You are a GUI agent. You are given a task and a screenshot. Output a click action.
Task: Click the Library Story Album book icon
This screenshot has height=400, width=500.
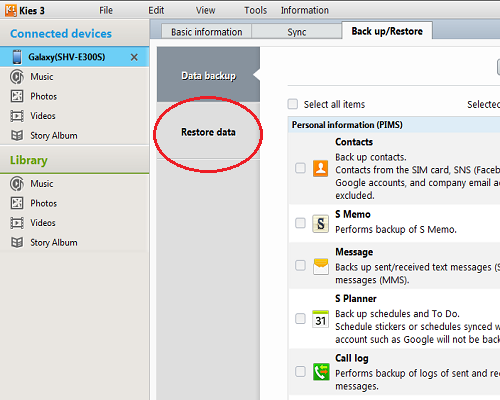pyautogui.click(x=17, y=243)
